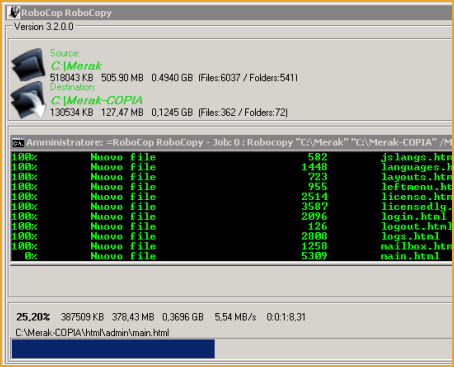
Task: Click the 387509 KB remaining value
Action: (x=82, y=317)
